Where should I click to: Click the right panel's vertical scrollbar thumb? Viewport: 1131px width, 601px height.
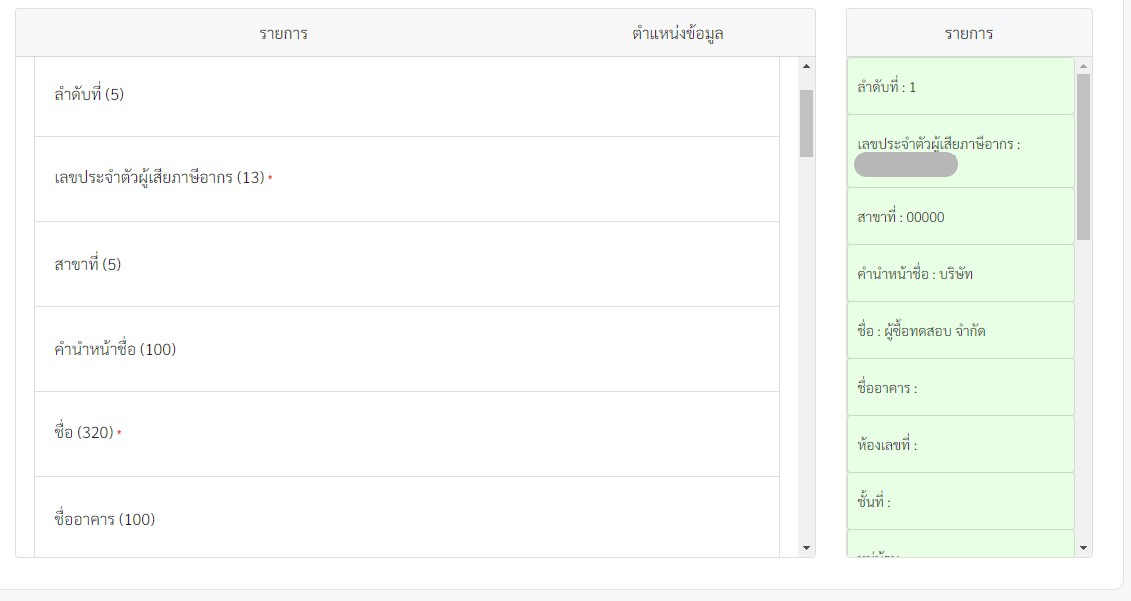(x=1083, y=156)
